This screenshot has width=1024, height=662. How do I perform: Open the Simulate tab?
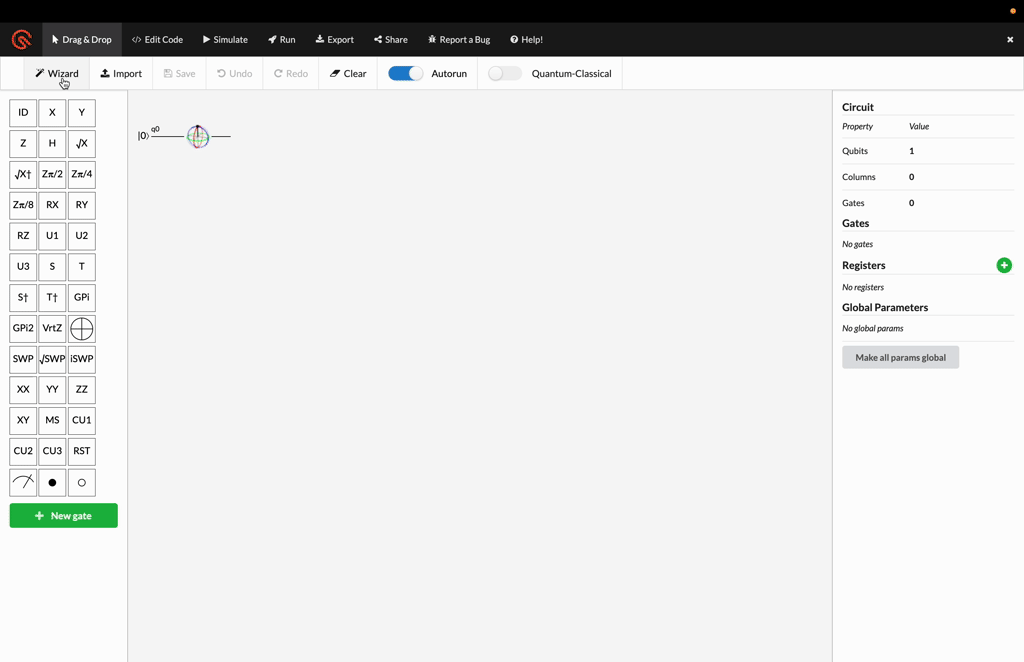coord(225,39)
